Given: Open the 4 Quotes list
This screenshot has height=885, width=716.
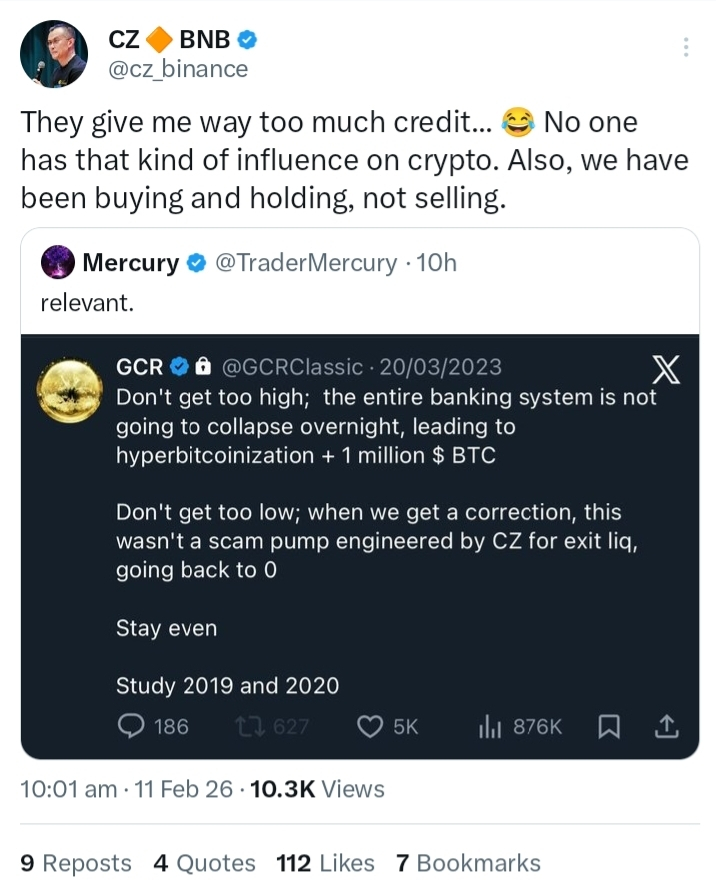Looking at the screenshot, I should pos(204,863).
